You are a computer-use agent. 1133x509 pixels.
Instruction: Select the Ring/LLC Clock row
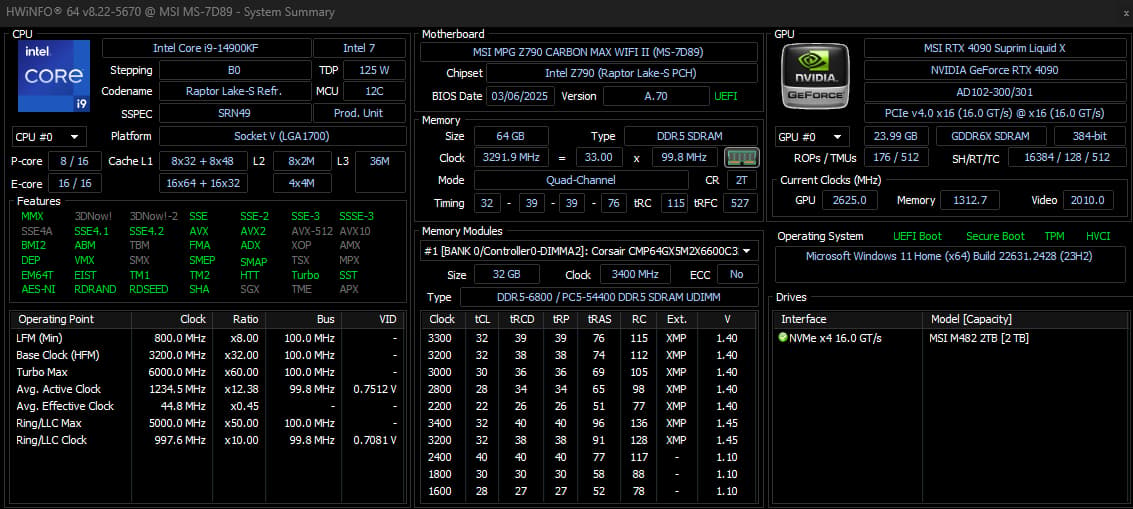pos(209,440)
